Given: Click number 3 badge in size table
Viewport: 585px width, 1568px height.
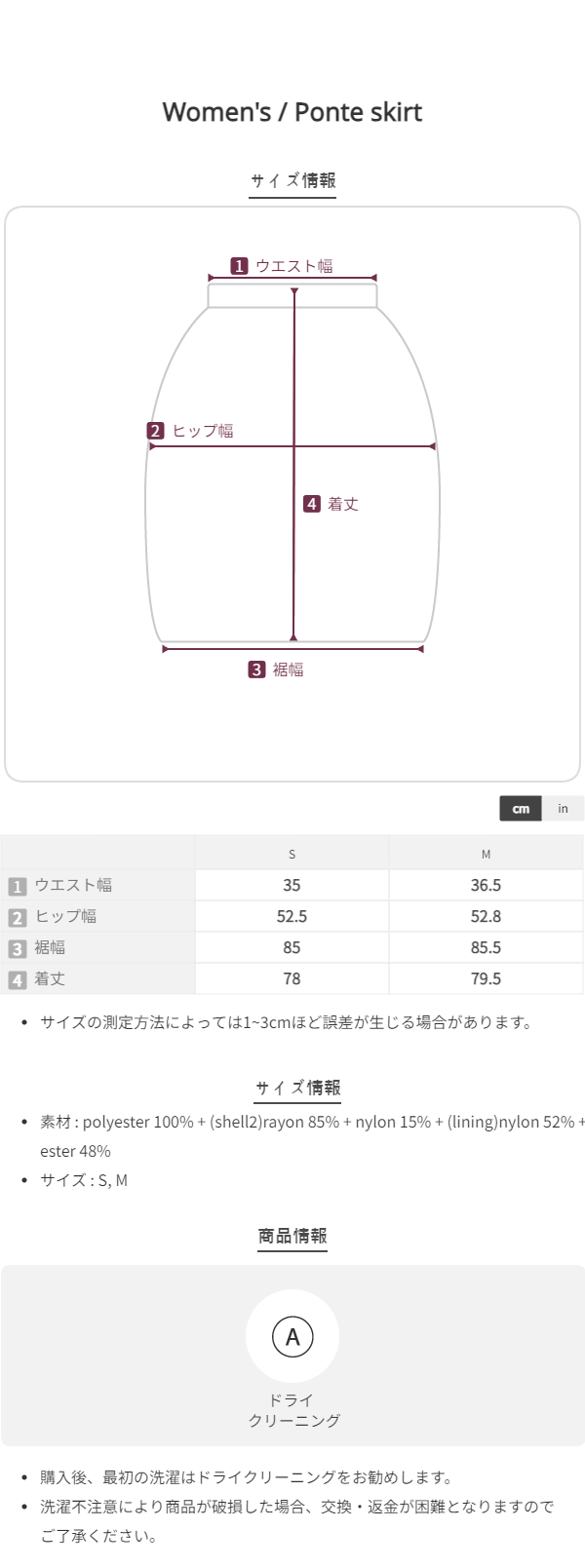Looking at the screenshot, I should coord(17,948).
